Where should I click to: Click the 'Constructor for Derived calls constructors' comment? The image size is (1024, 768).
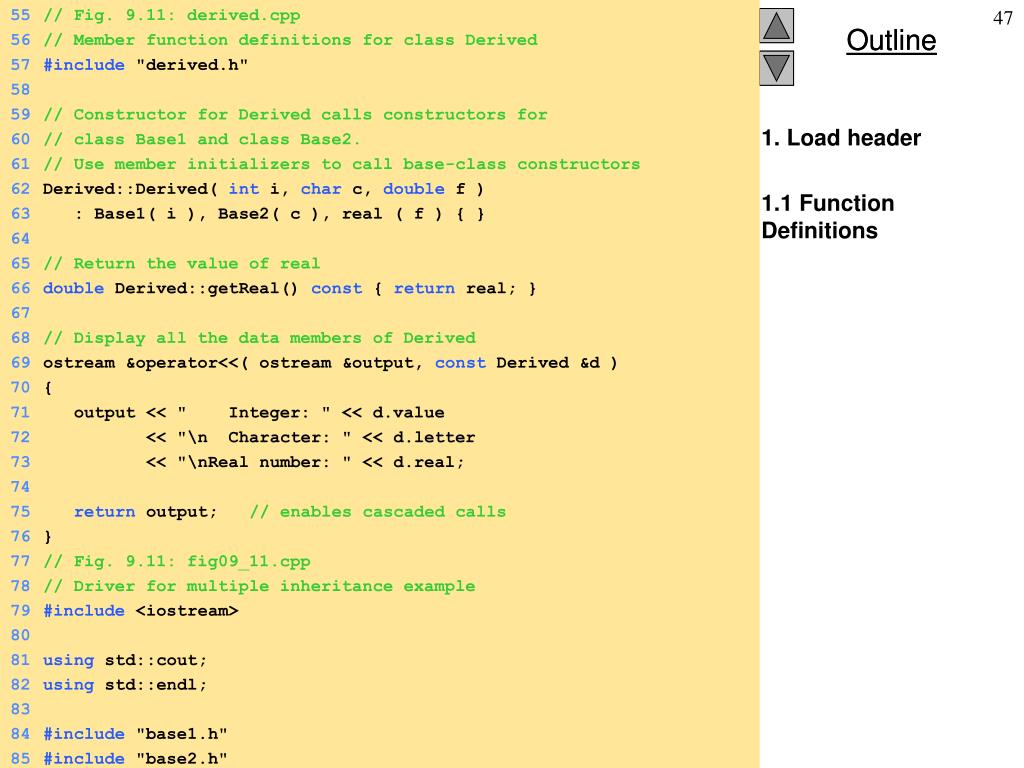click(x=295, y=114)
